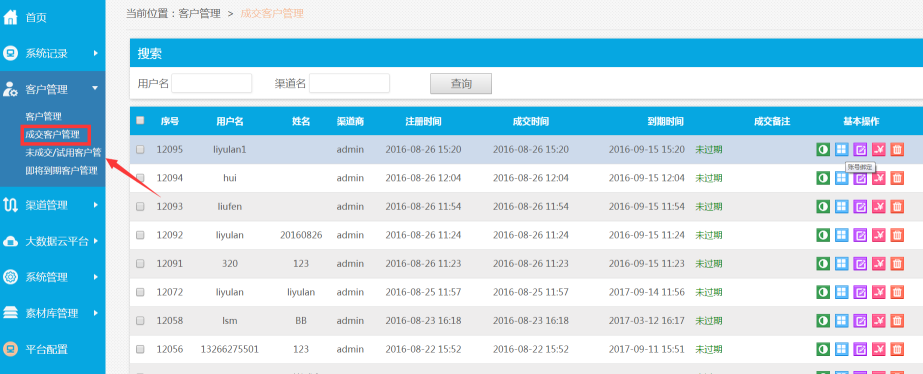
Task: Click expiry date 2017-03-12 16:17
Action: (x=646, y=320)
